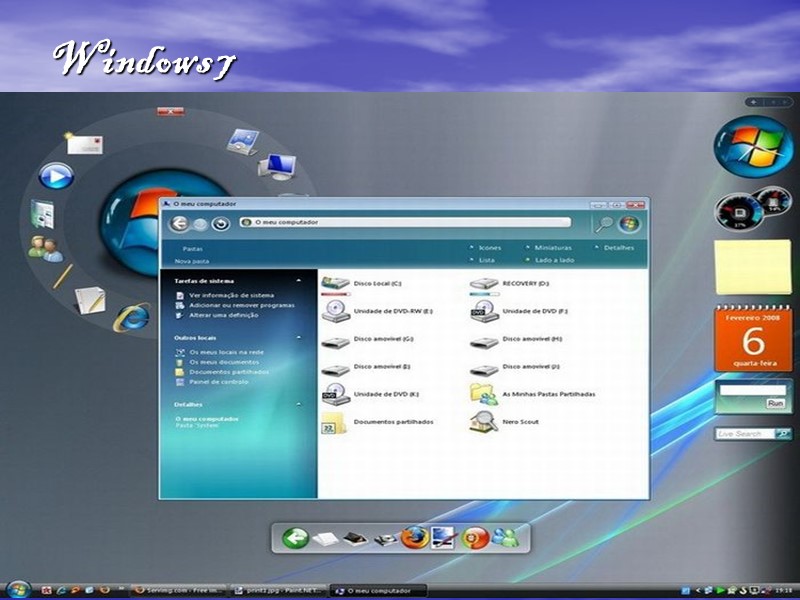Select the Nero Scout icon

coord(484,422)
